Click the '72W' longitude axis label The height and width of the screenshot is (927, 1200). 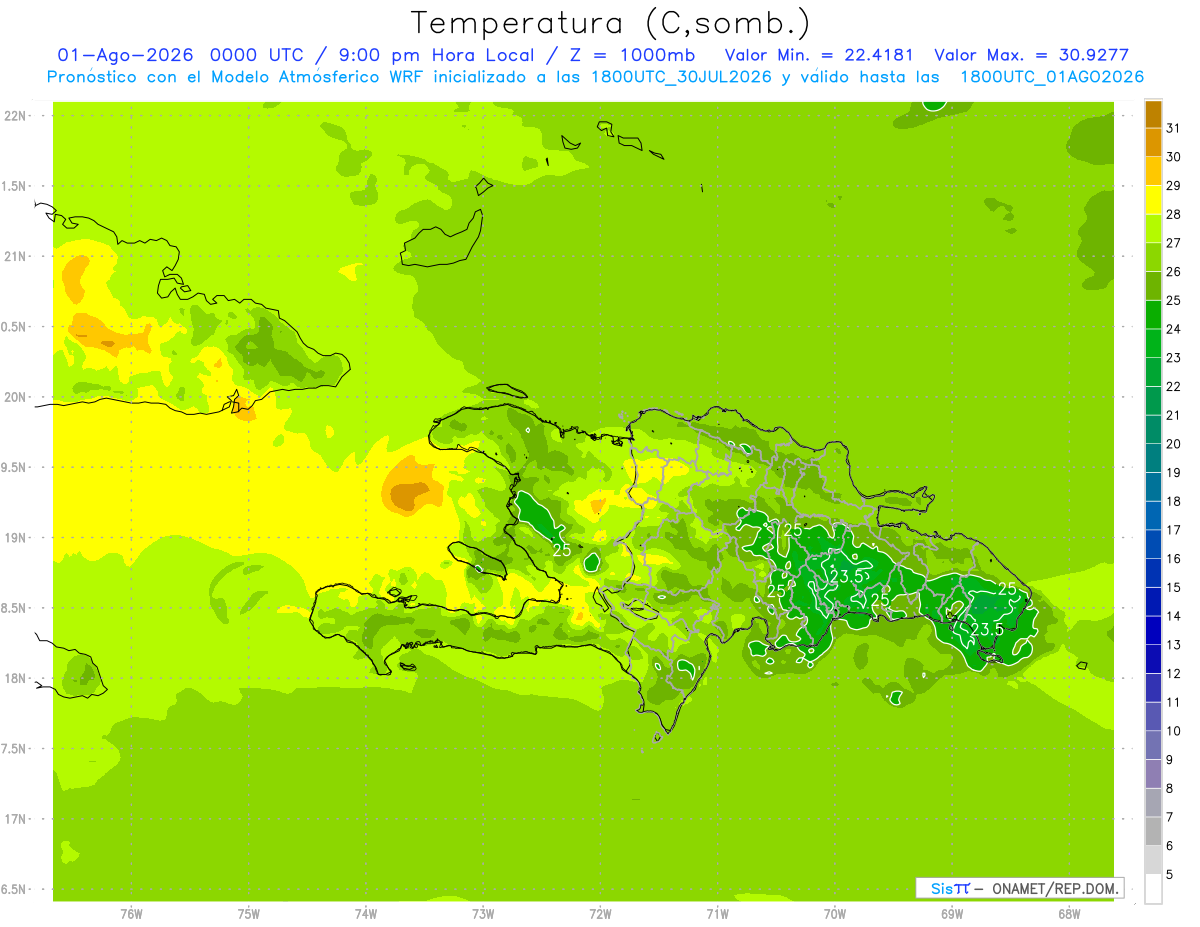pos(600,913)
